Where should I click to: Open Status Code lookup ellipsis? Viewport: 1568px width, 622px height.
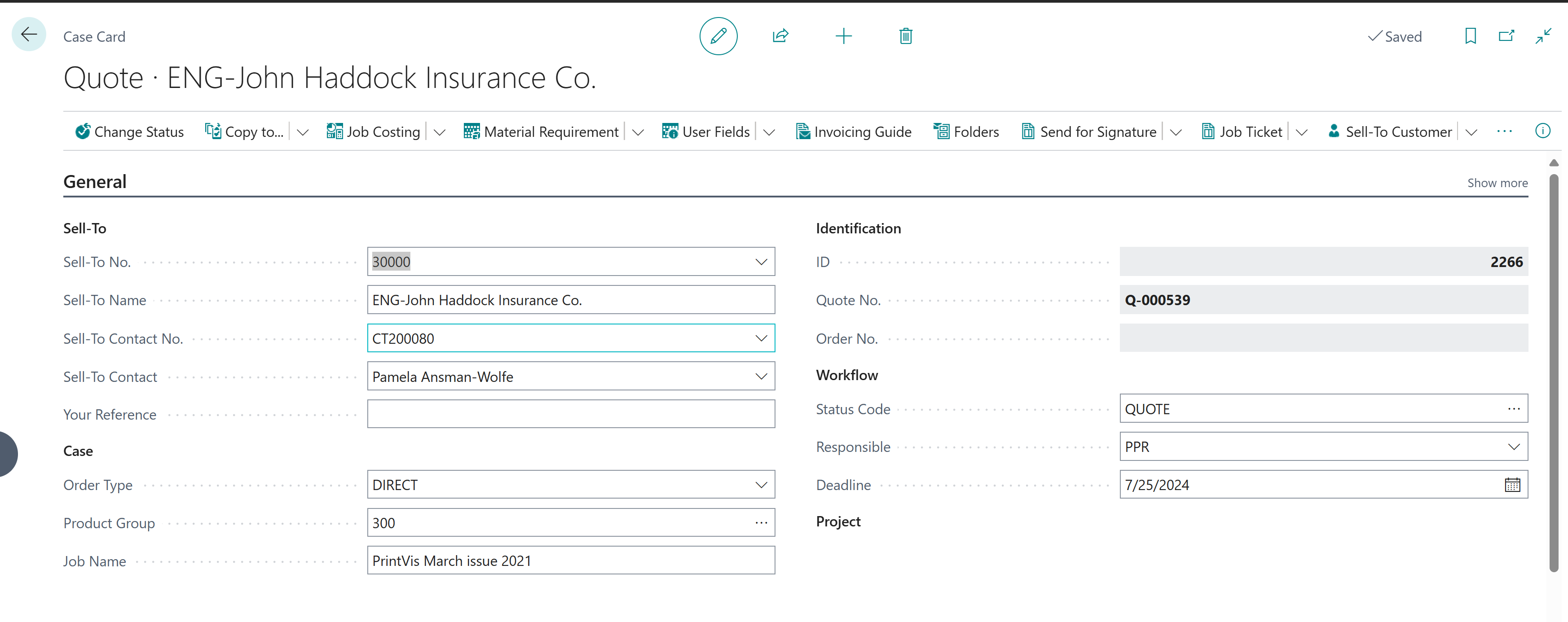coord(1514,409)
